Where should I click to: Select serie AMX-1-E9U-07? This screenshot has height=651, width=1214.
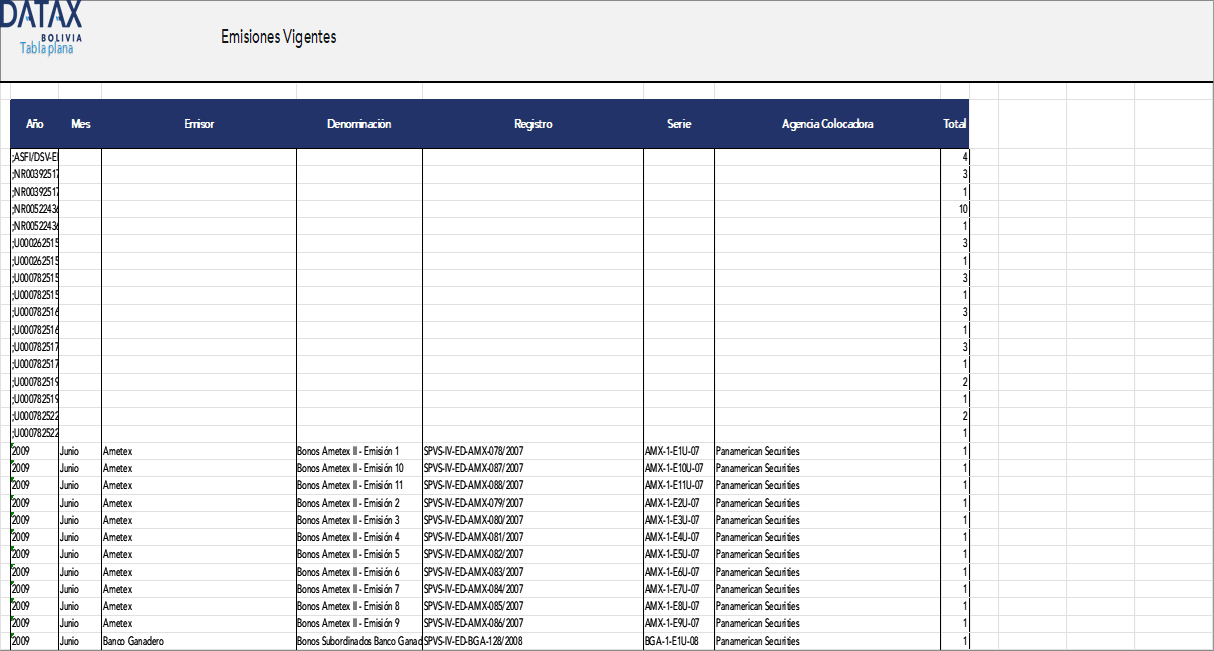679,623
